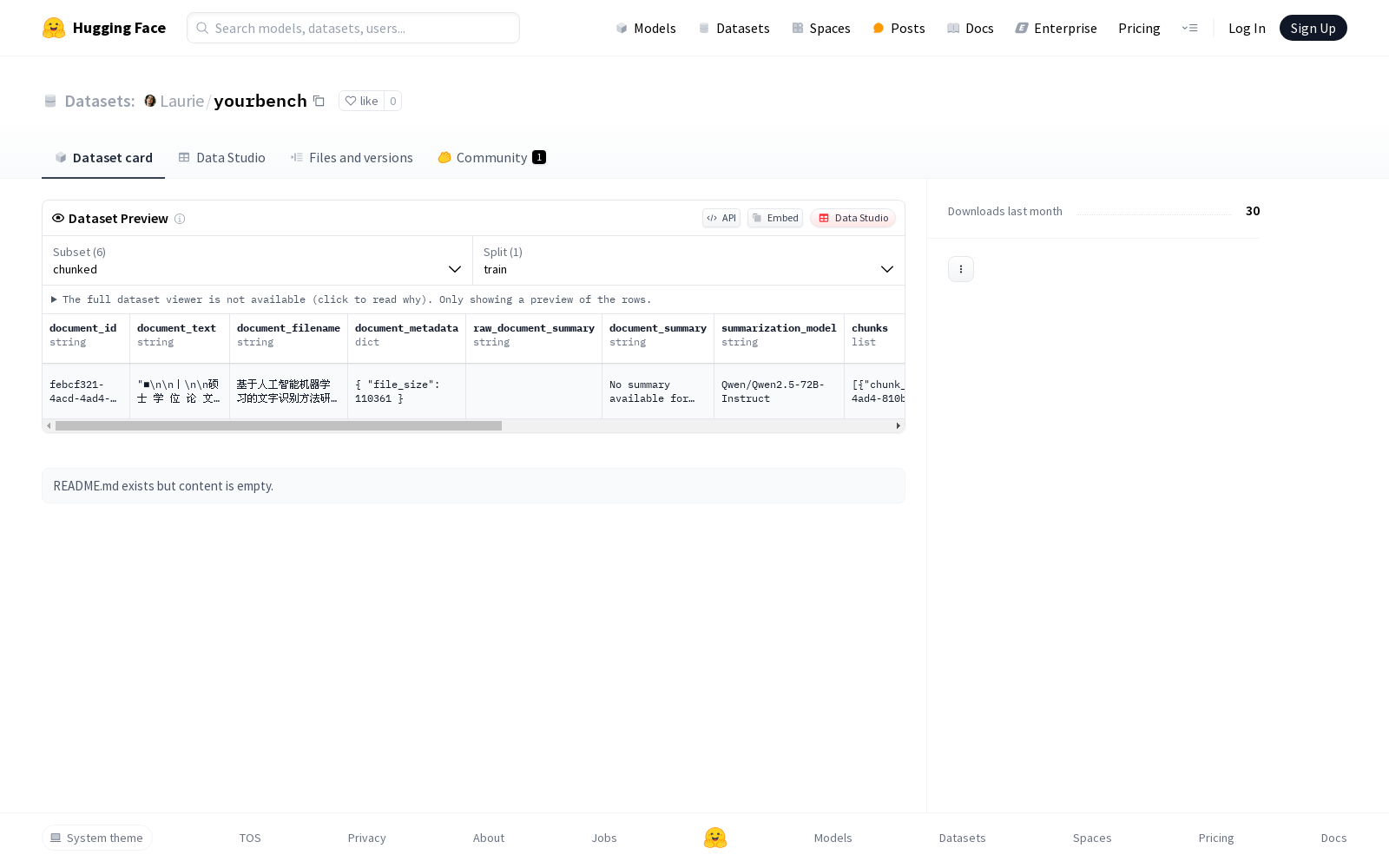
Task: Click the README empty notice text
Action: [163, 486]
